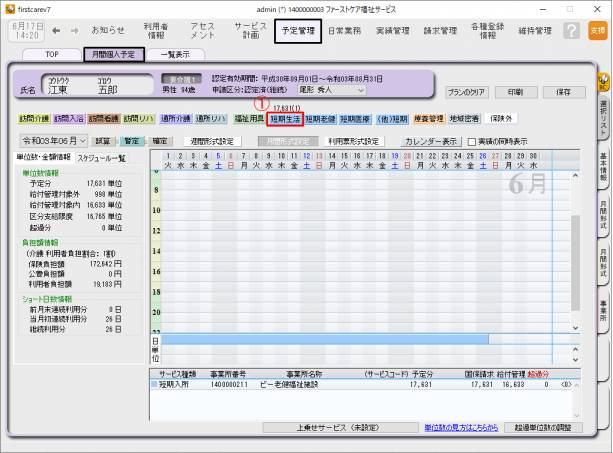Toggle the 確定 status button
Screen dimensions: 613x453
coord(159,142)
